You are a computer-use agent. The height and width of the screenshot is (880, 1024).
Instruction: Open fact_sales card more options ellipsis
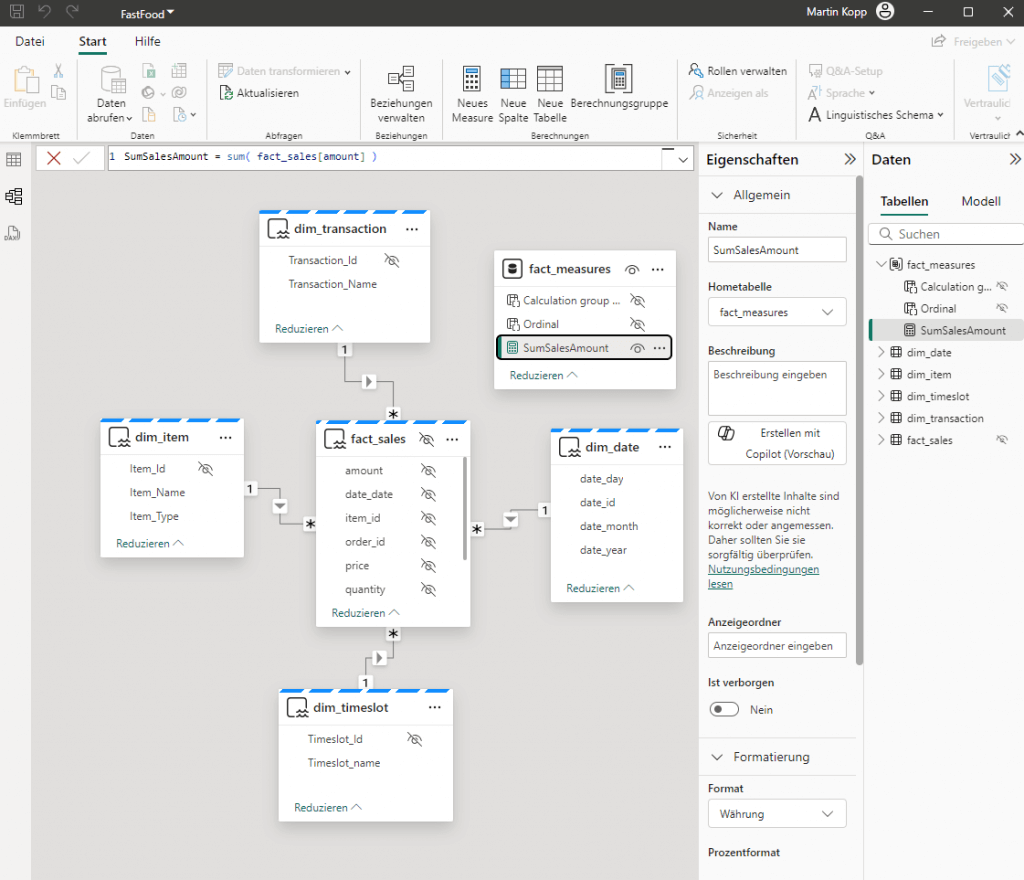click(x=453, y=439)
